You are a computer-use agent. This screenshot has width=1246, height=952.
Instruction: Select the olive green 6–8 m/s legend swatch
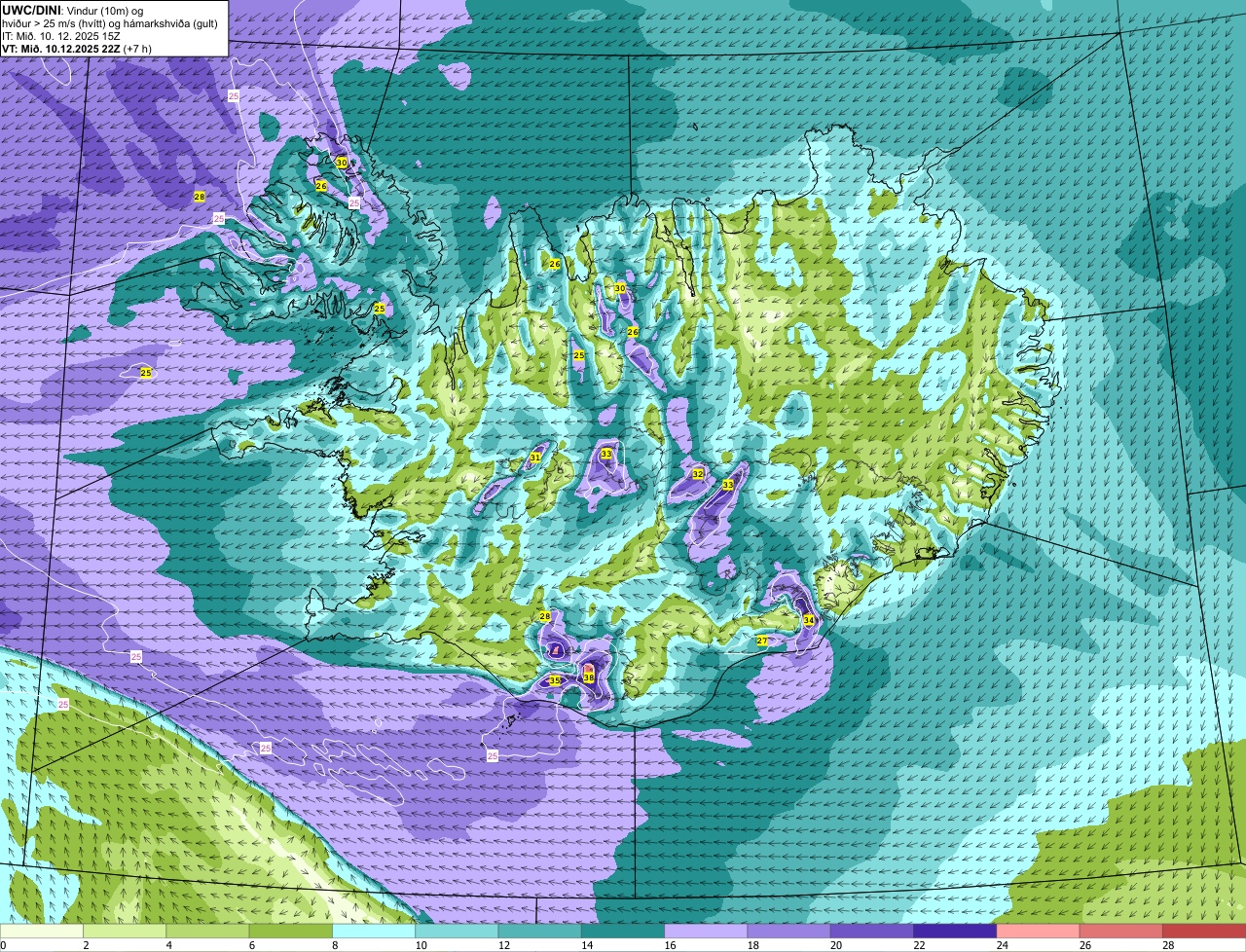[x=291, y=931]
